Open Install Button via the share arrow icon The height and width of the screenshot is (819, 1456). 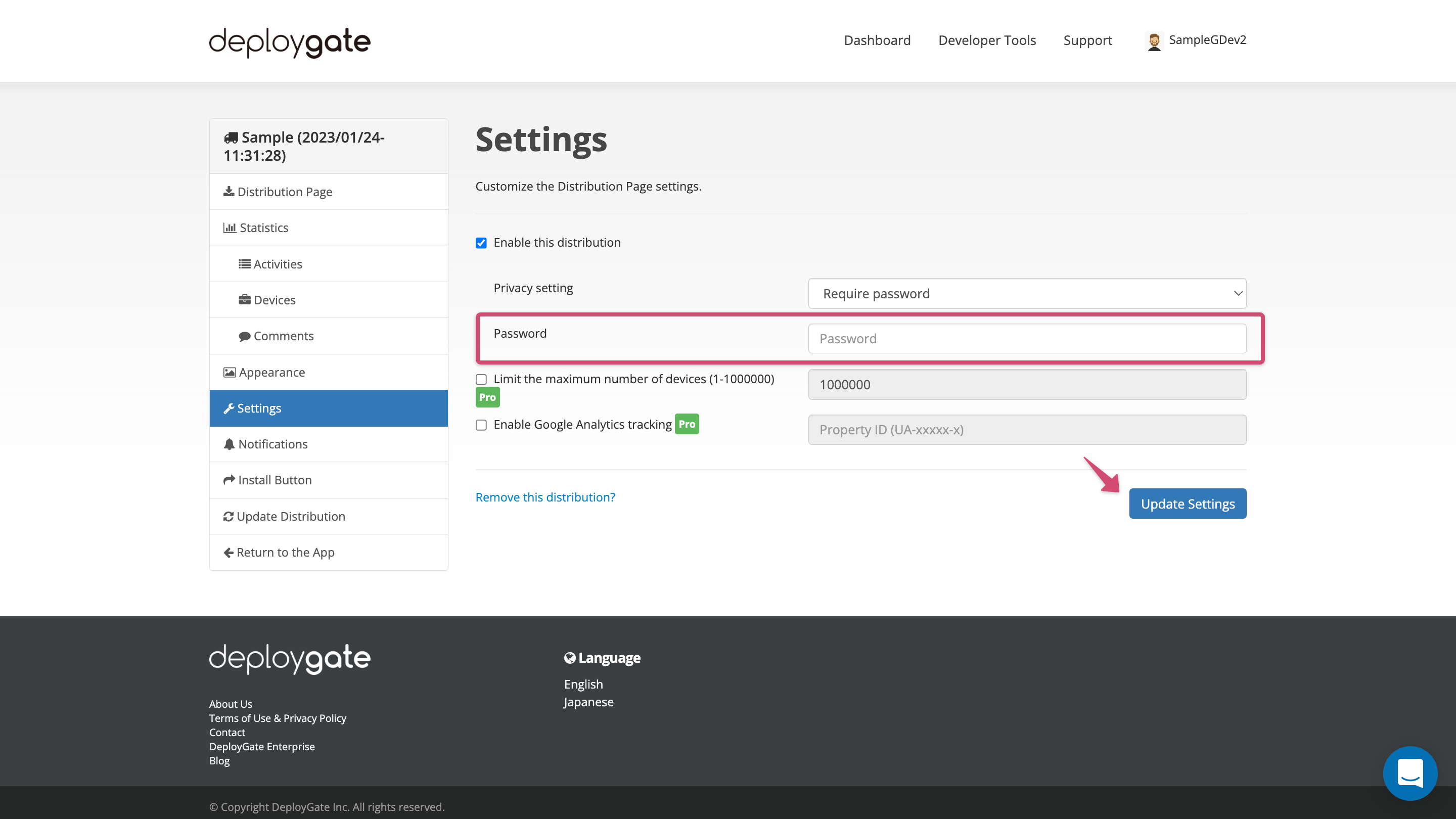pyautogui.click(x=229, y=480)
